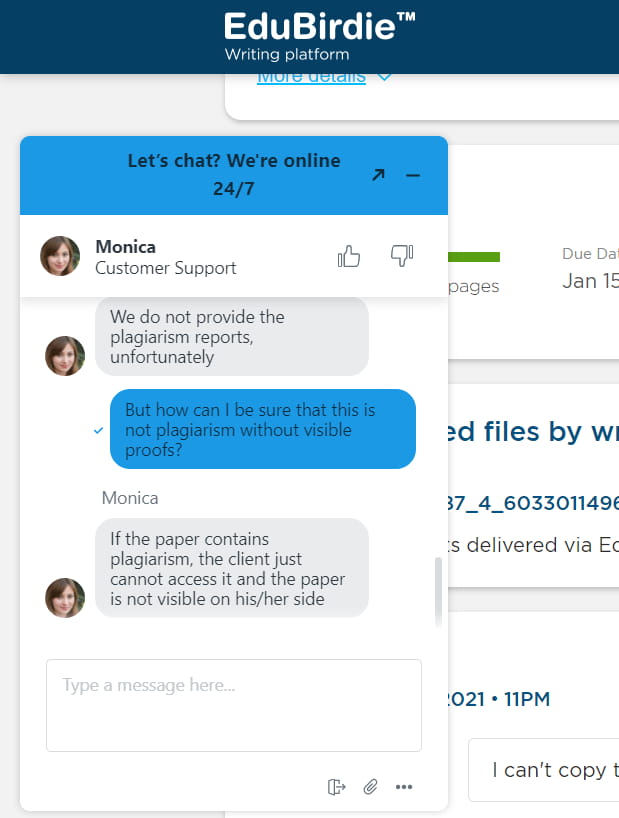Viewport: 619px width, 818px height.
Task: Click the 'Let's chat? We're online 24/7' header
Action: tap(234, 175)
